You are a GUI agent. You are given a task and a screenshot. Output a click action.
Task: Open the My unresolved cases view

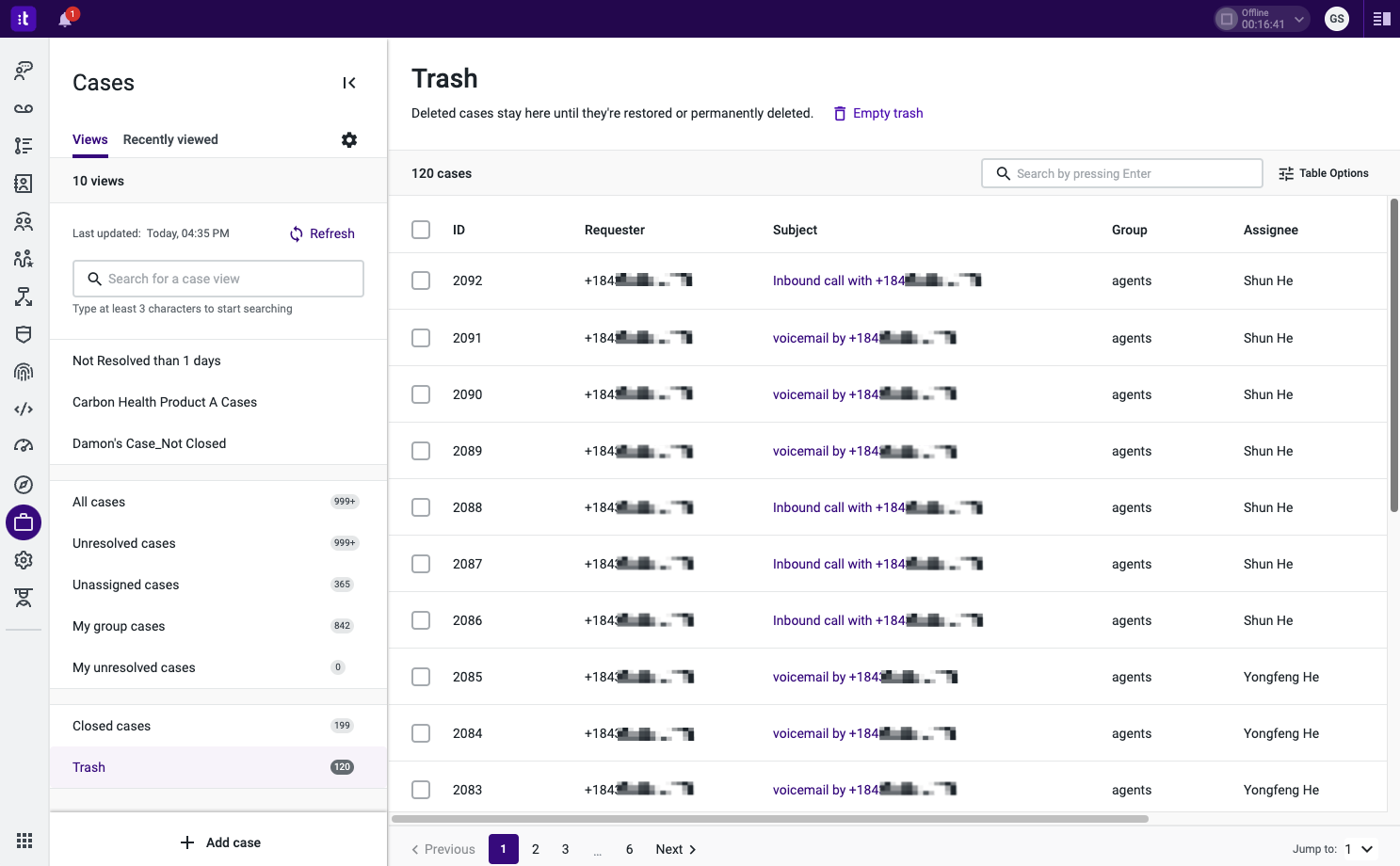point(218,667)
